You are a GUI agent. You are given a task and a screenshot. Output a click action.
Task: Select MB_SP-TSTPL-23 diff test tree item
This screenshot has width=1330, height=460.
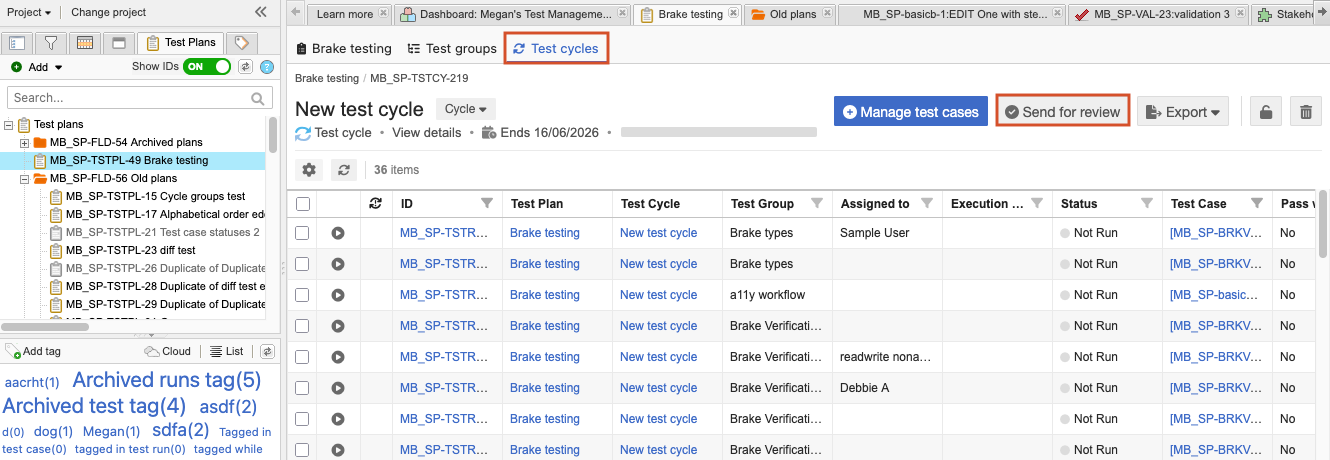[x=131, y=250]
